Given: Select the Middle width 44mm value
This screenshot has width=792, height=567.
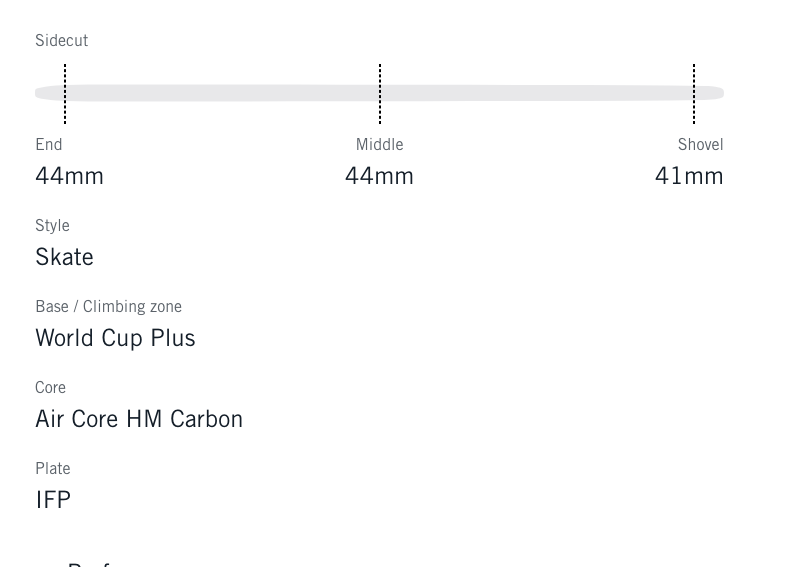Looking at the screenshot, I should 379,176.
